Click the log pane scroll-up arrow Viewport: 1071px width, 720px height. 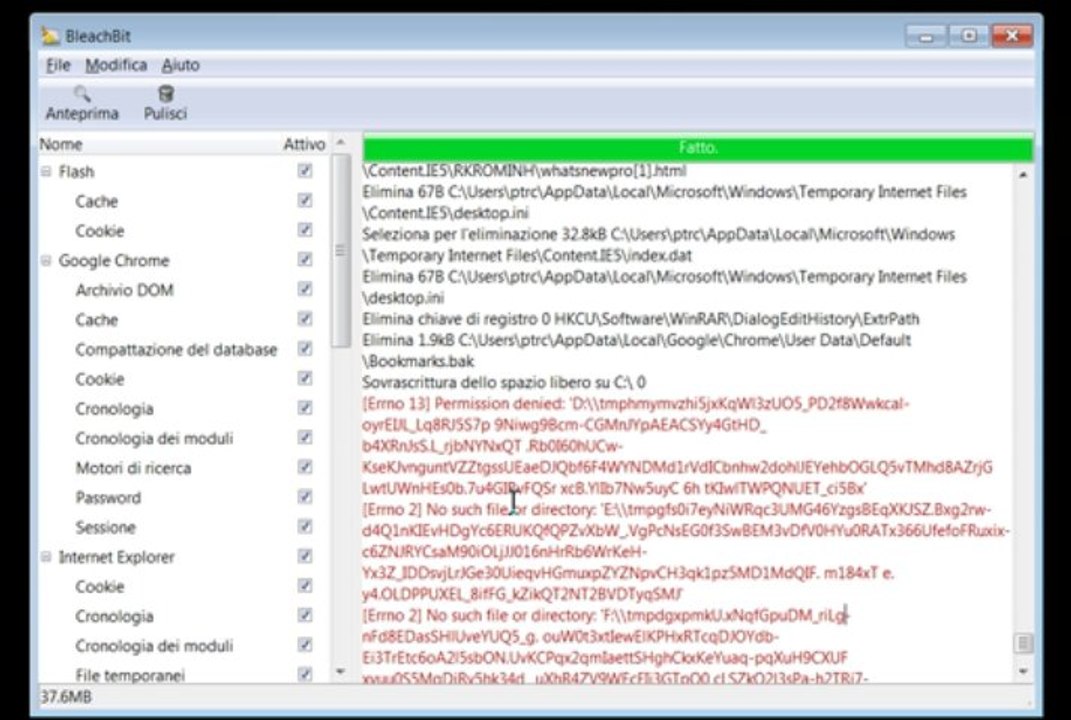tap(1023, 175)
